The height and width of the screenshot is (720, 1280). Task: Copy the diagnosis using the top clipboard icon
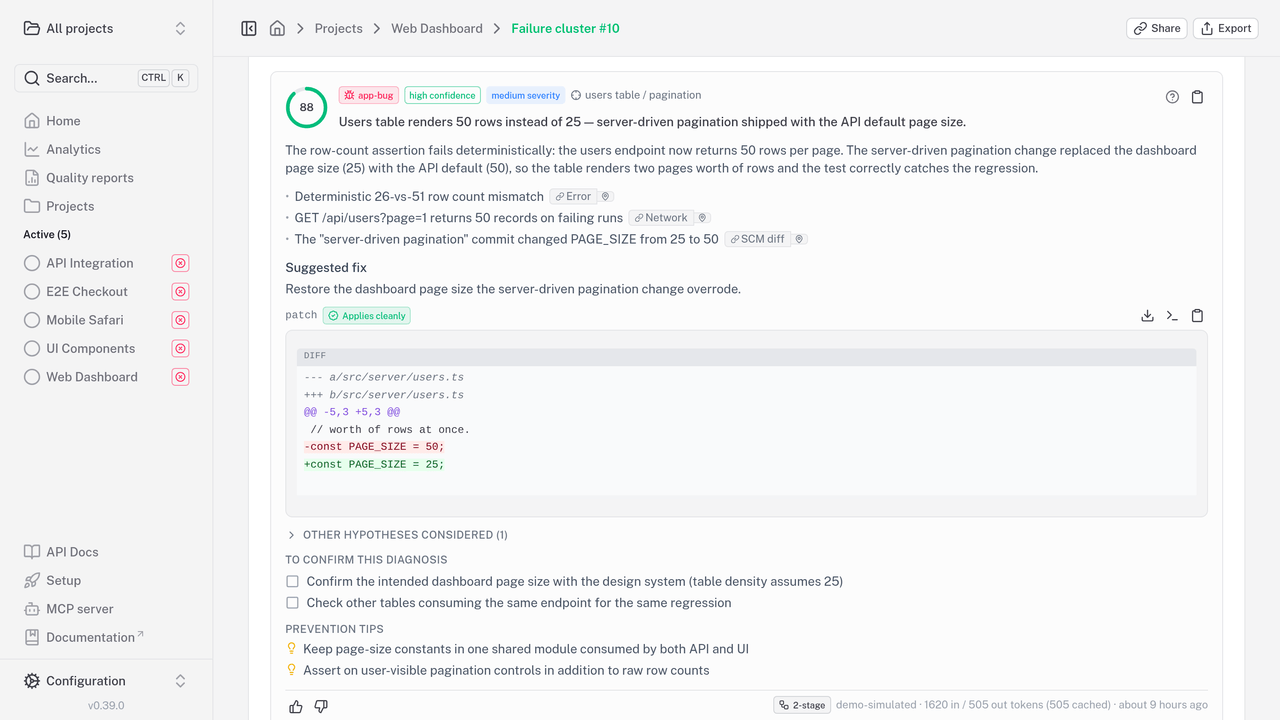[1197, 97]
